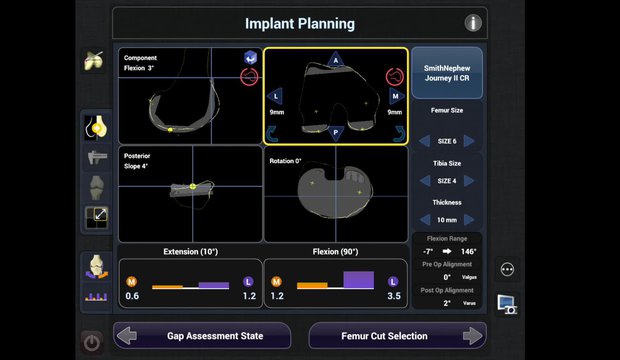Screen dimensions: 620x360
Task: Open the caliper measurement tool icon
Action: click(x=96, y=157)
